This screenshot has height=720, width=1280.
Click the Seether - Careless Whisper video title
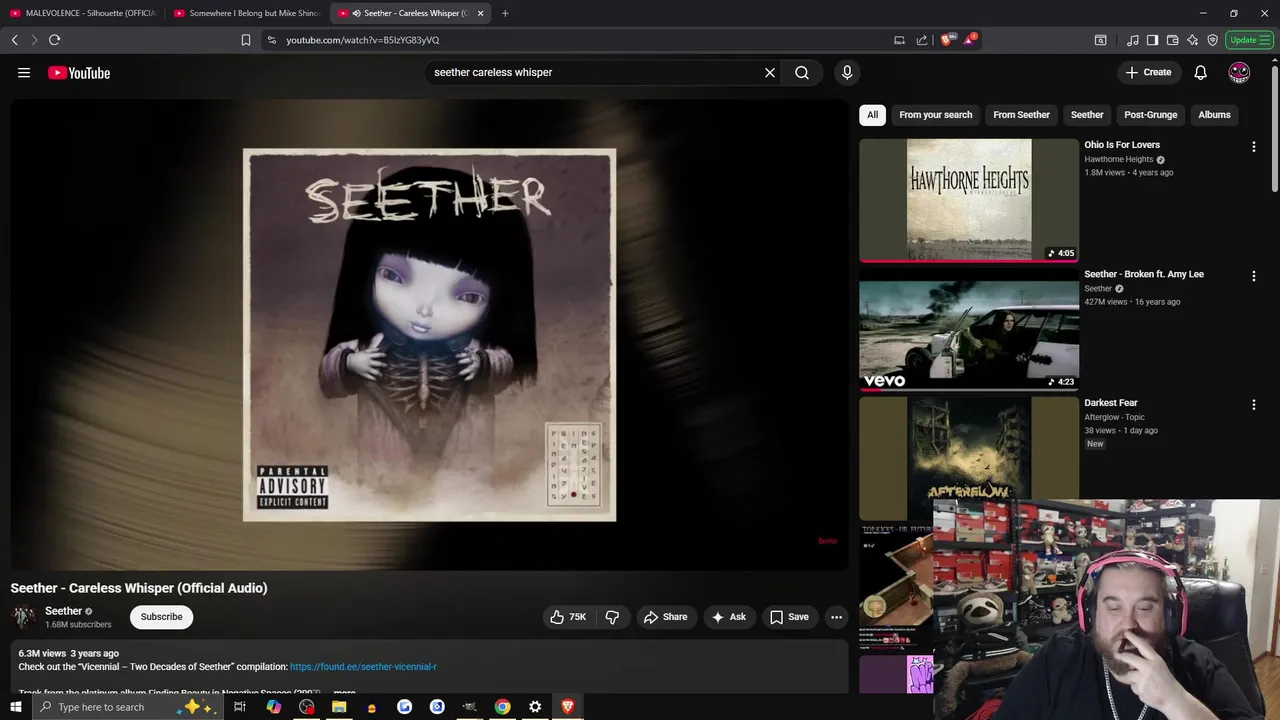(139, 588)
